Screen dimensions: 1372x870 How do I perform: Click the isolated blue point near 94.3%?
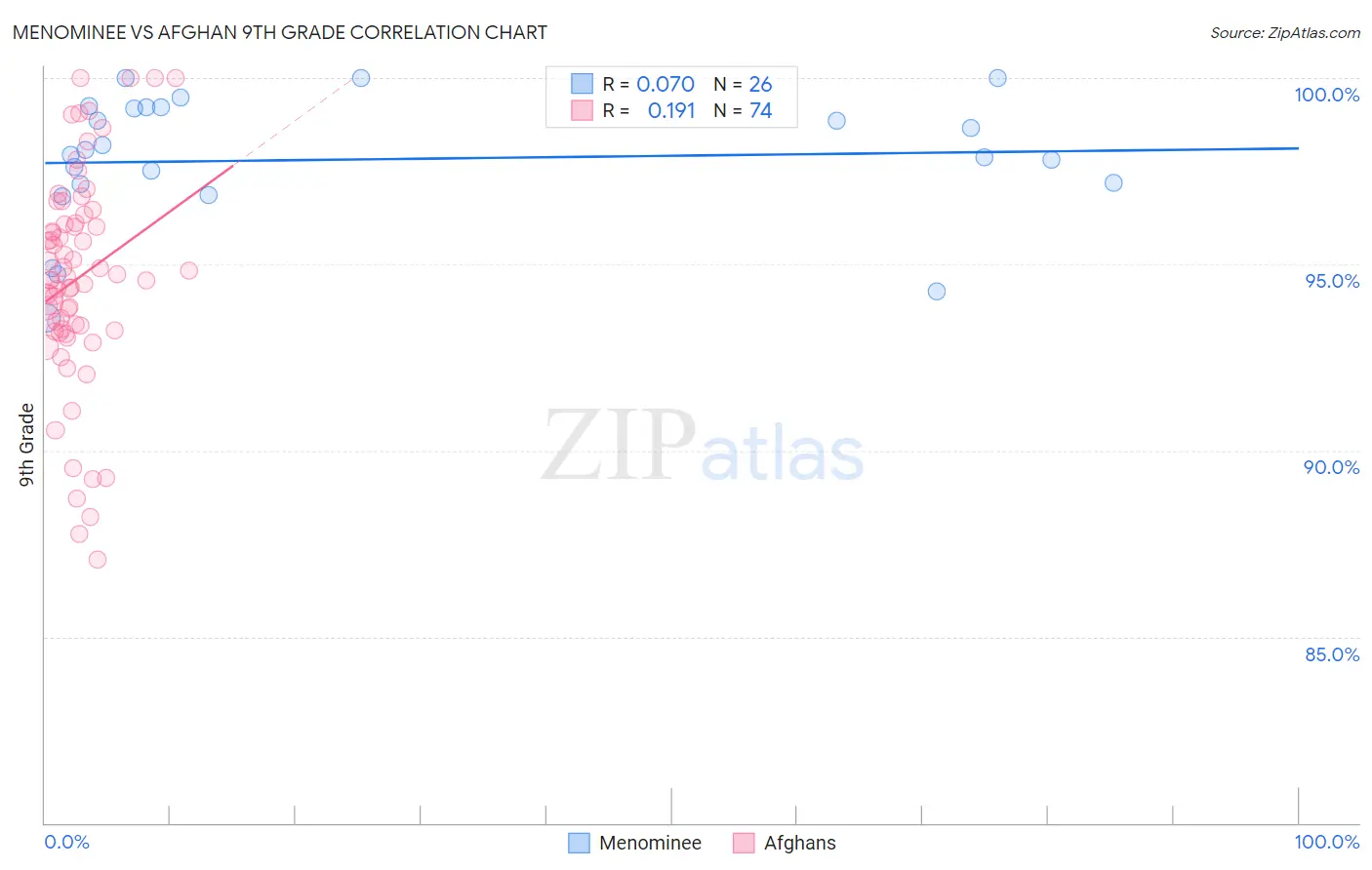point(937,291)
